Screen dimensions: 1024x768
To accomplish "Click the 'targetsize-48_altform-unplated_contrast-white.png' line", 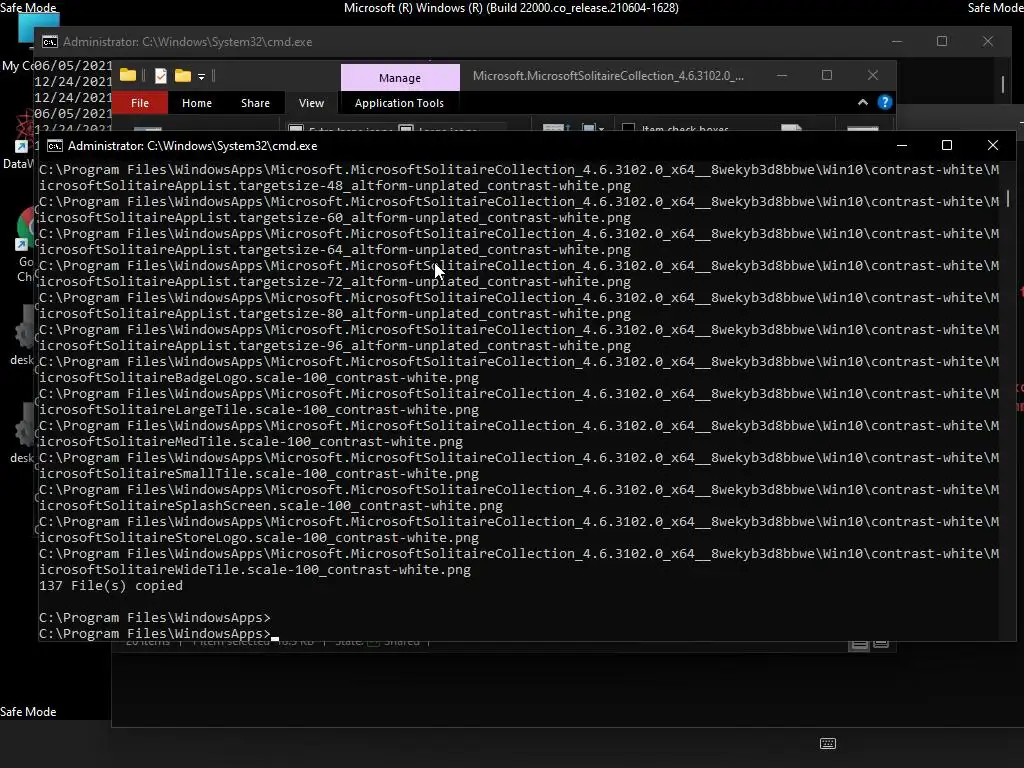I will 335,185.
